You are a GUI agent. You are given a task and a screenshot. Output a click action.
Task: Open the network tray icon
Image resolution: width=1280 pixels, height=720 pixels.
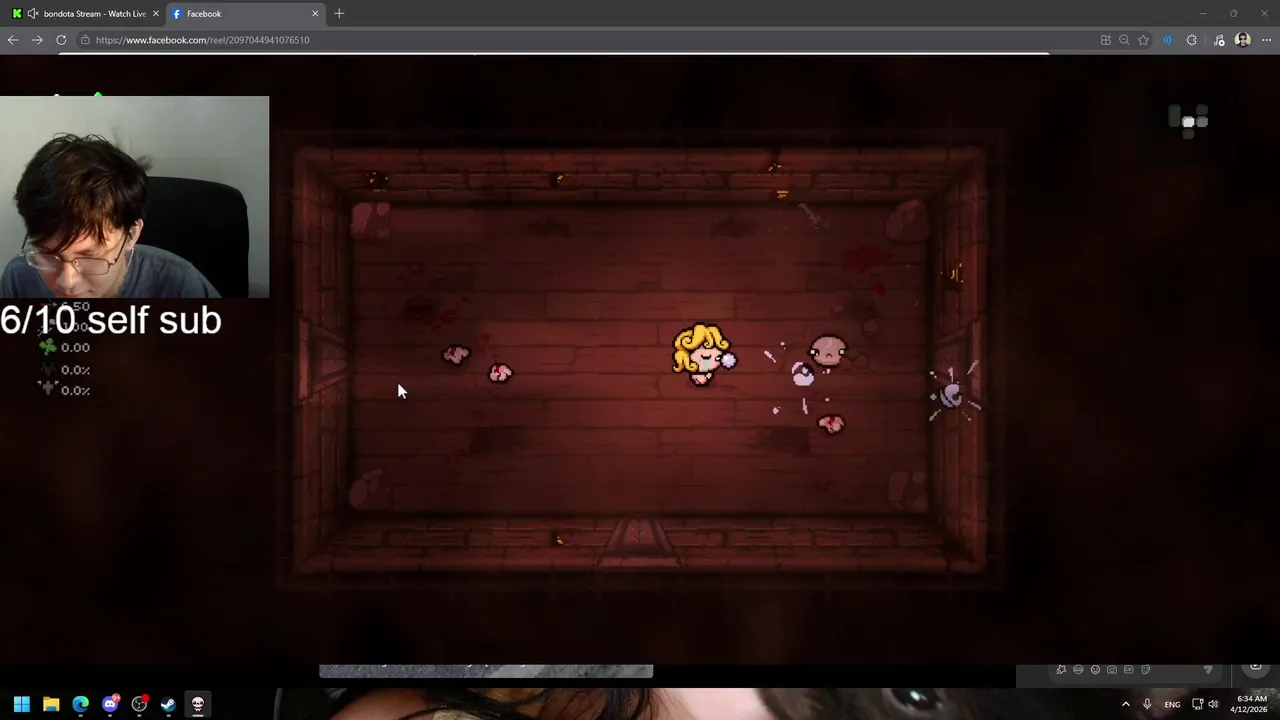pos(1198,704)
